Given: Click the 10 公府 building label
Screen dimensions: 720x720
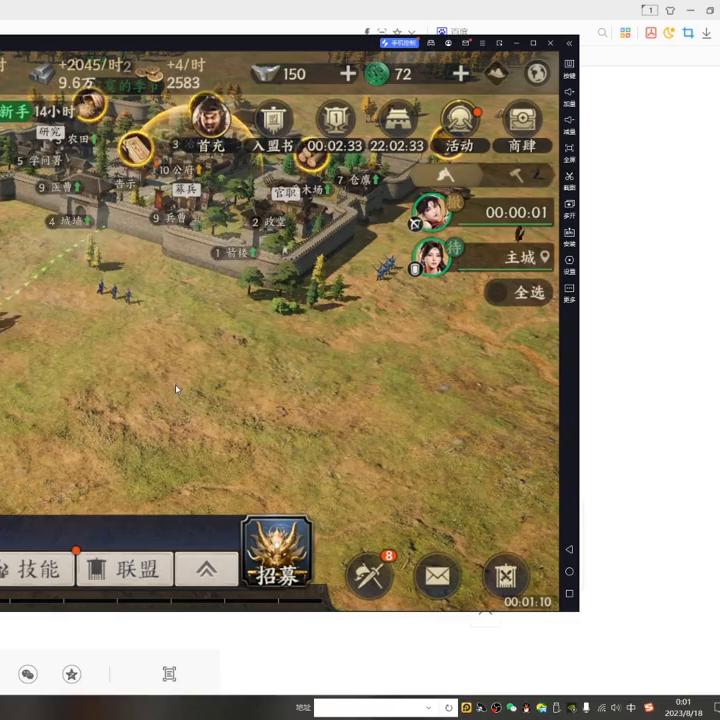Looking at the screenshot, I should coord(179,170).
